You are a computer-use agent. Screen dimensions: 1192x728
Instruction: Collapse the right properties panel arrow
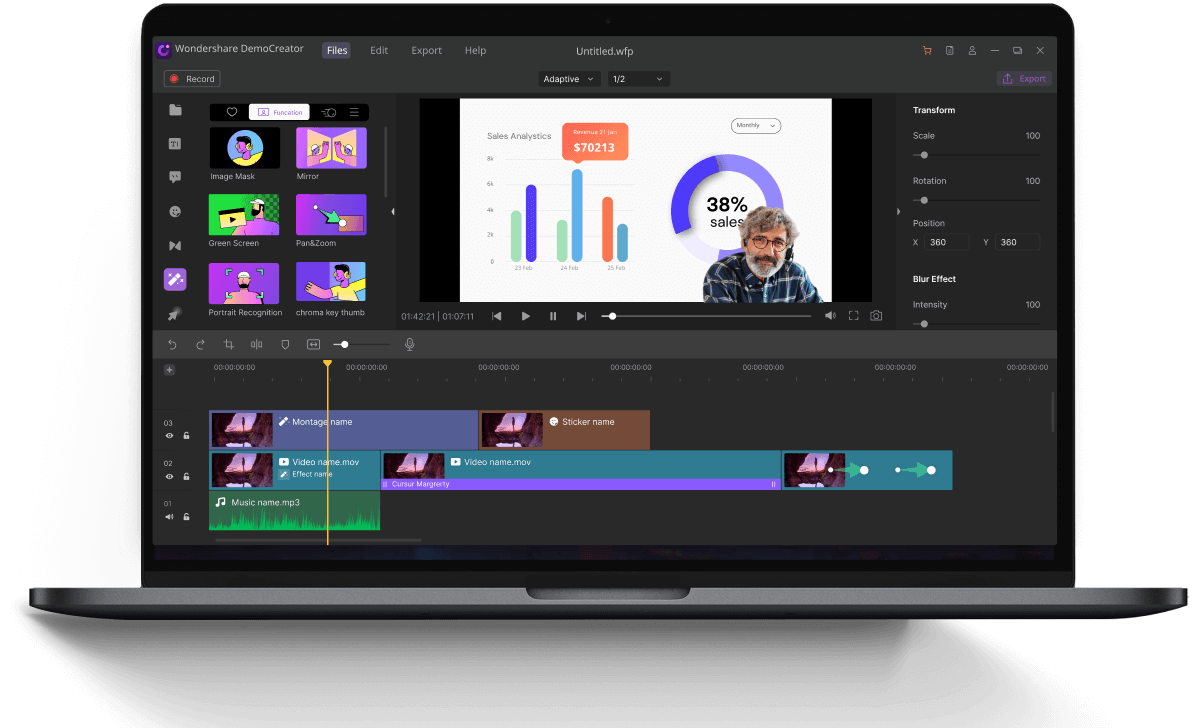pos(898,212)
